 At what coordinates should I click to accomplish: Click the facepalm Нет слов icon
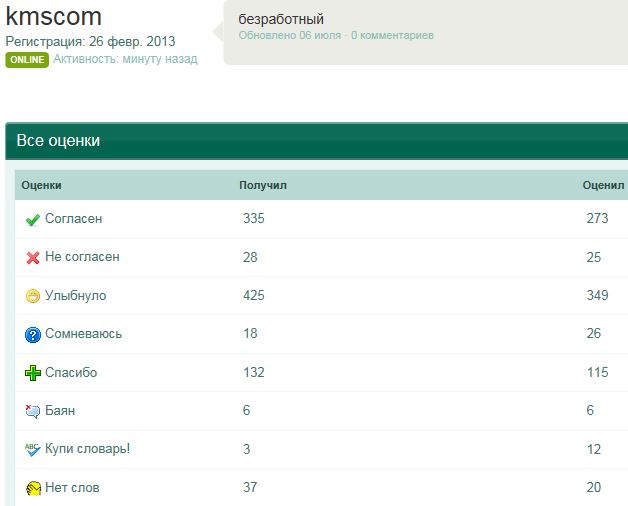click(33, 488)
